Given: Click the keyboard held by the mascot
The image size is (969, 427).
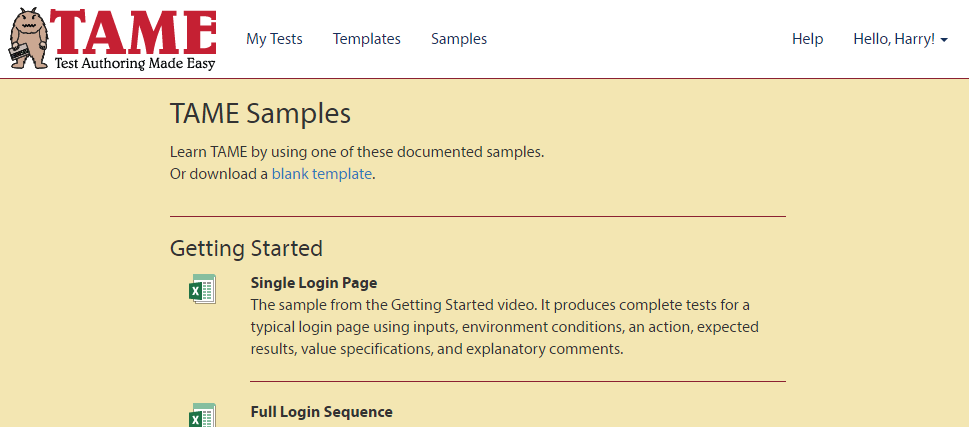Looking at the screenshot, I should coord(19,54).
